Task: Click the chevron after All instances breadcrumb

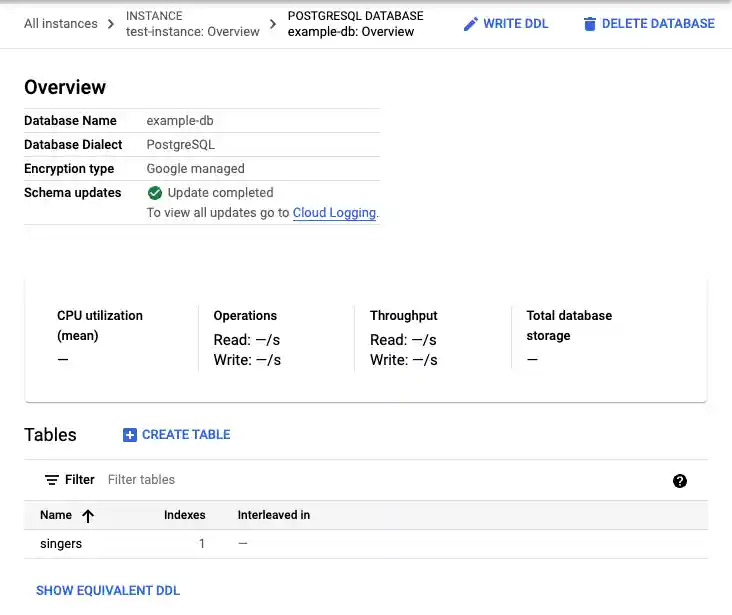Action: pyautogui.click(x=111, y=24)
